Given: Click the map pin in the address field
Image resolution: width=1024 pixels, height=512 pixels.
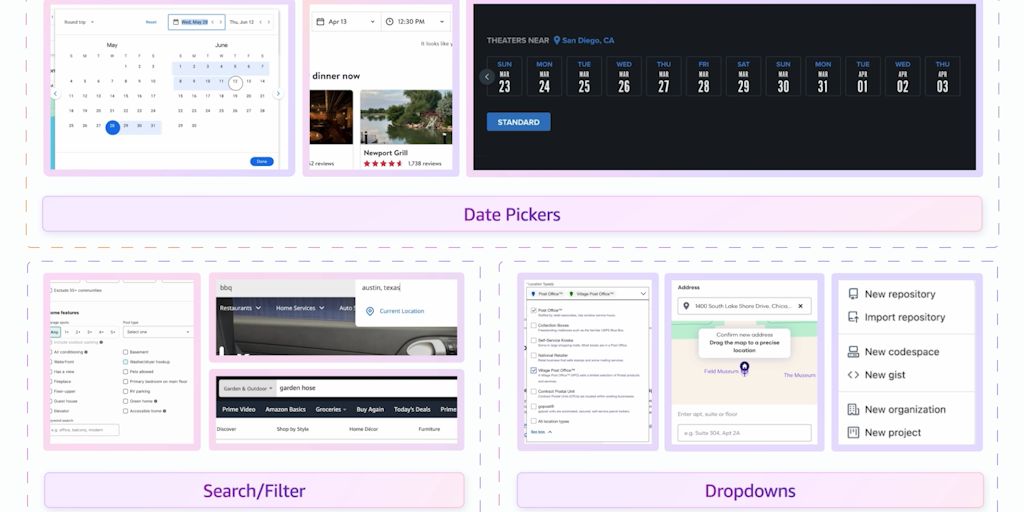Looking at the screenshot, I should [686, 306].
